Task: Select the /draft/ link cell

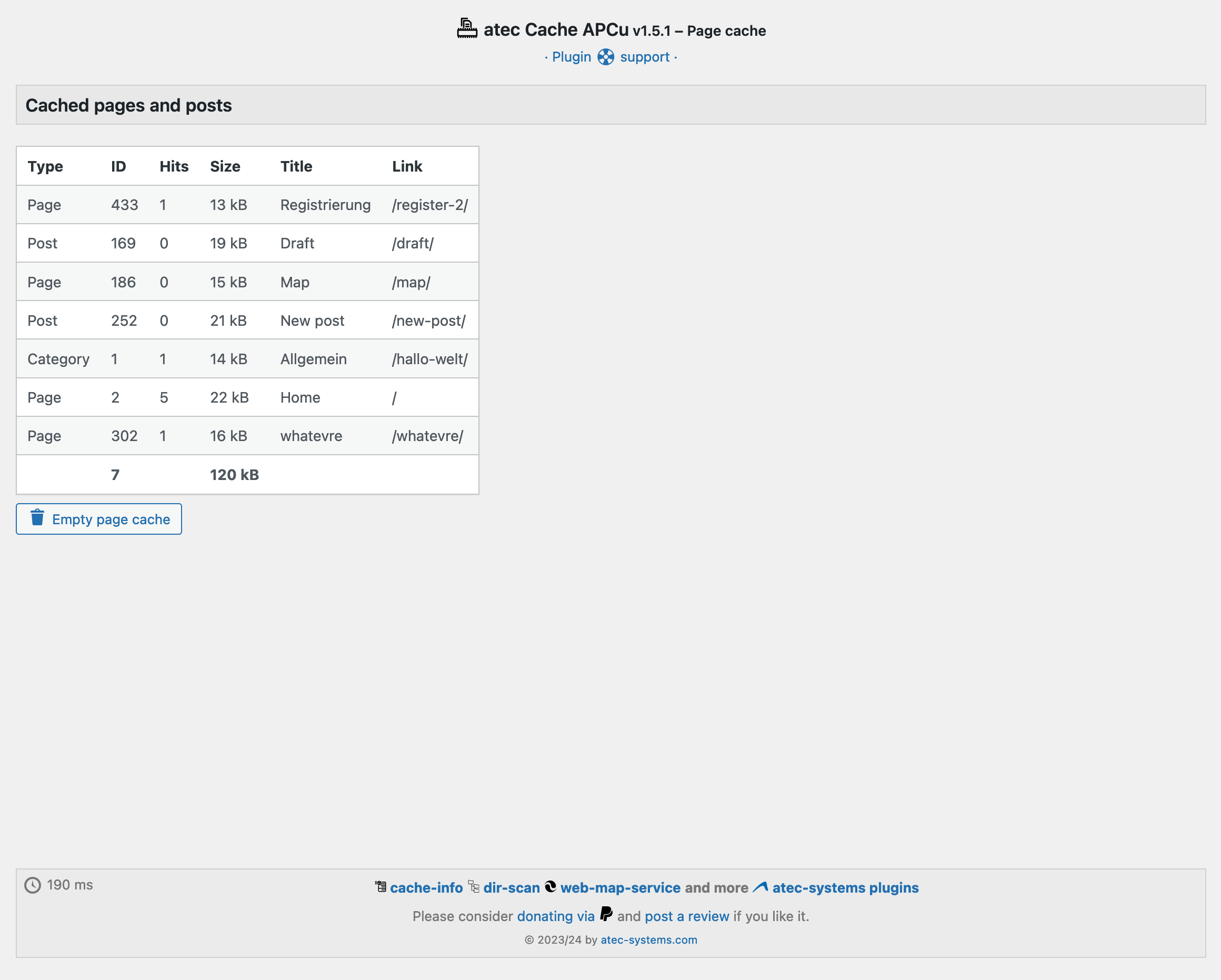Action: coord(413,244)
